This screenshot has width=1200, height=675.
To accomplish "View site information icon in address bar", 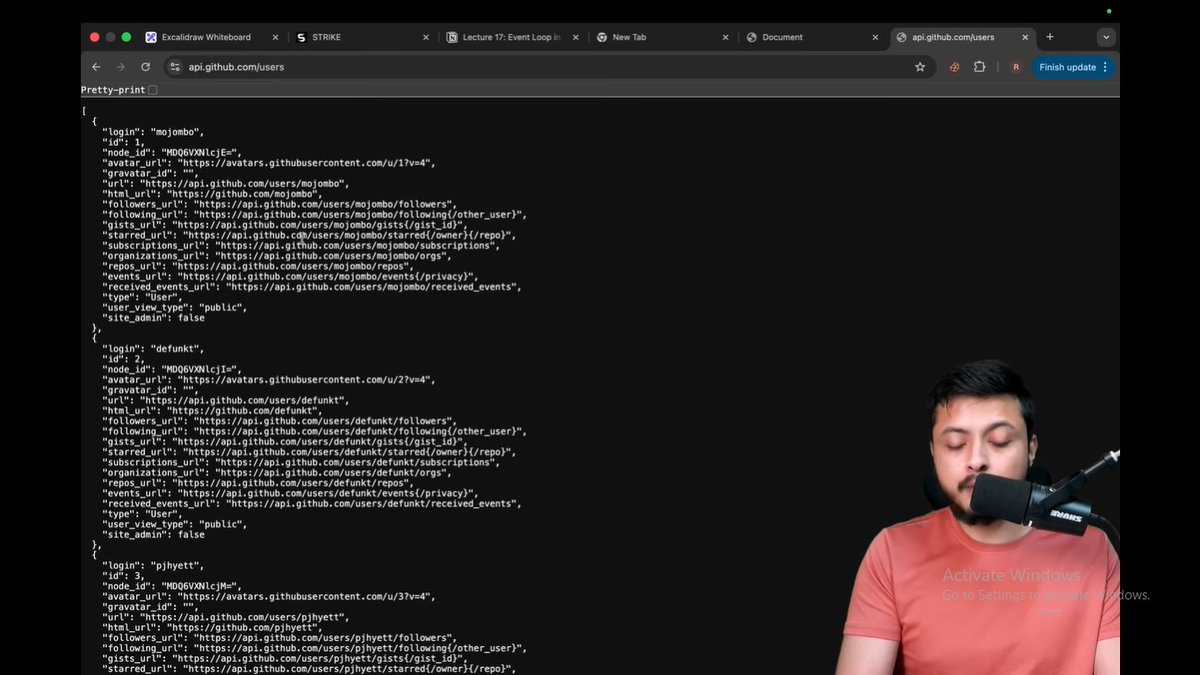I will pyautogui.click(x=175, y=67).
